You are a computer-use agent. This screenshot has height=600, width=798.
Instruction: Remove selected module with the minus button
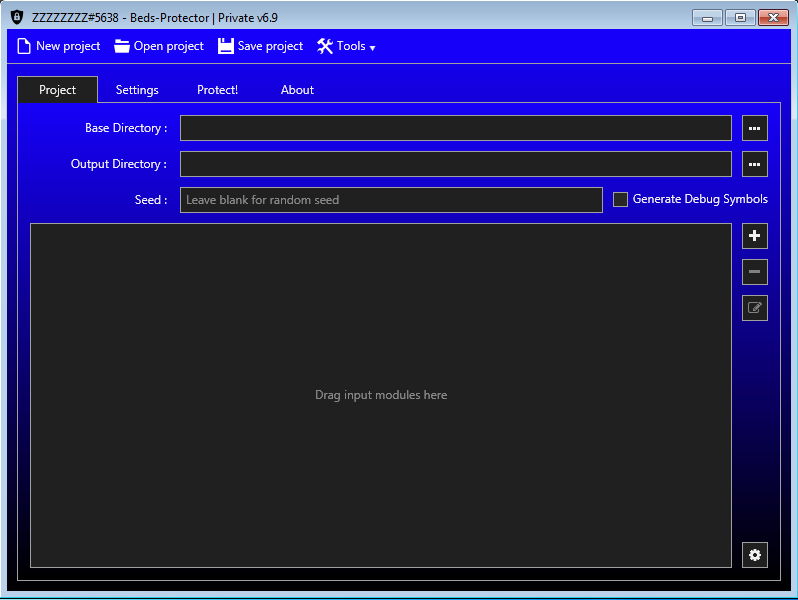click(x=754, y=272)
